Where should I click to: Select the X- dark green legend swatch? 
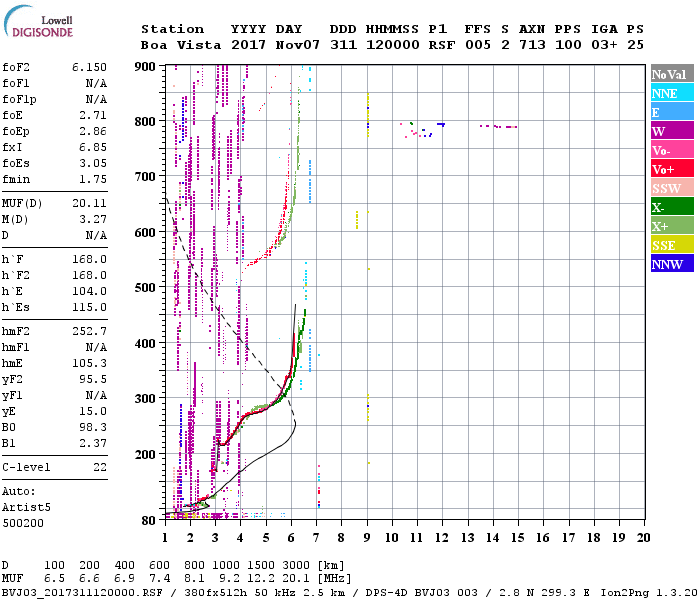click(x=672, y=207)
